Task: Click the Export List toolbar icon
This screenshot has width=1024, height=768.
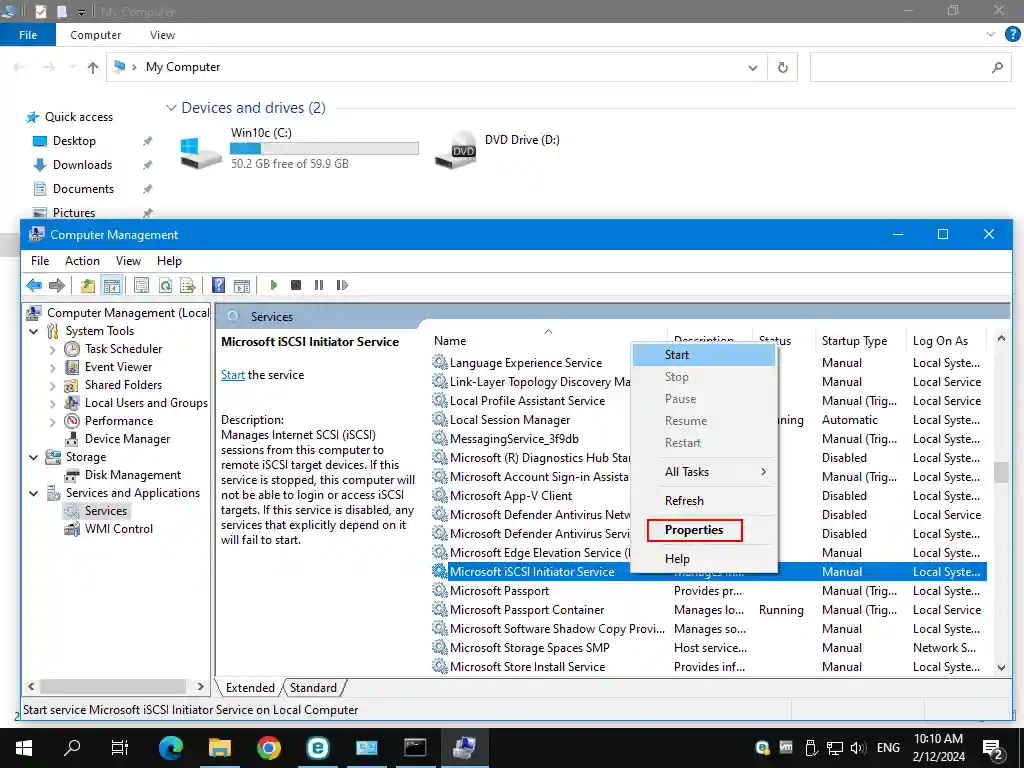Action: (188, 285)
